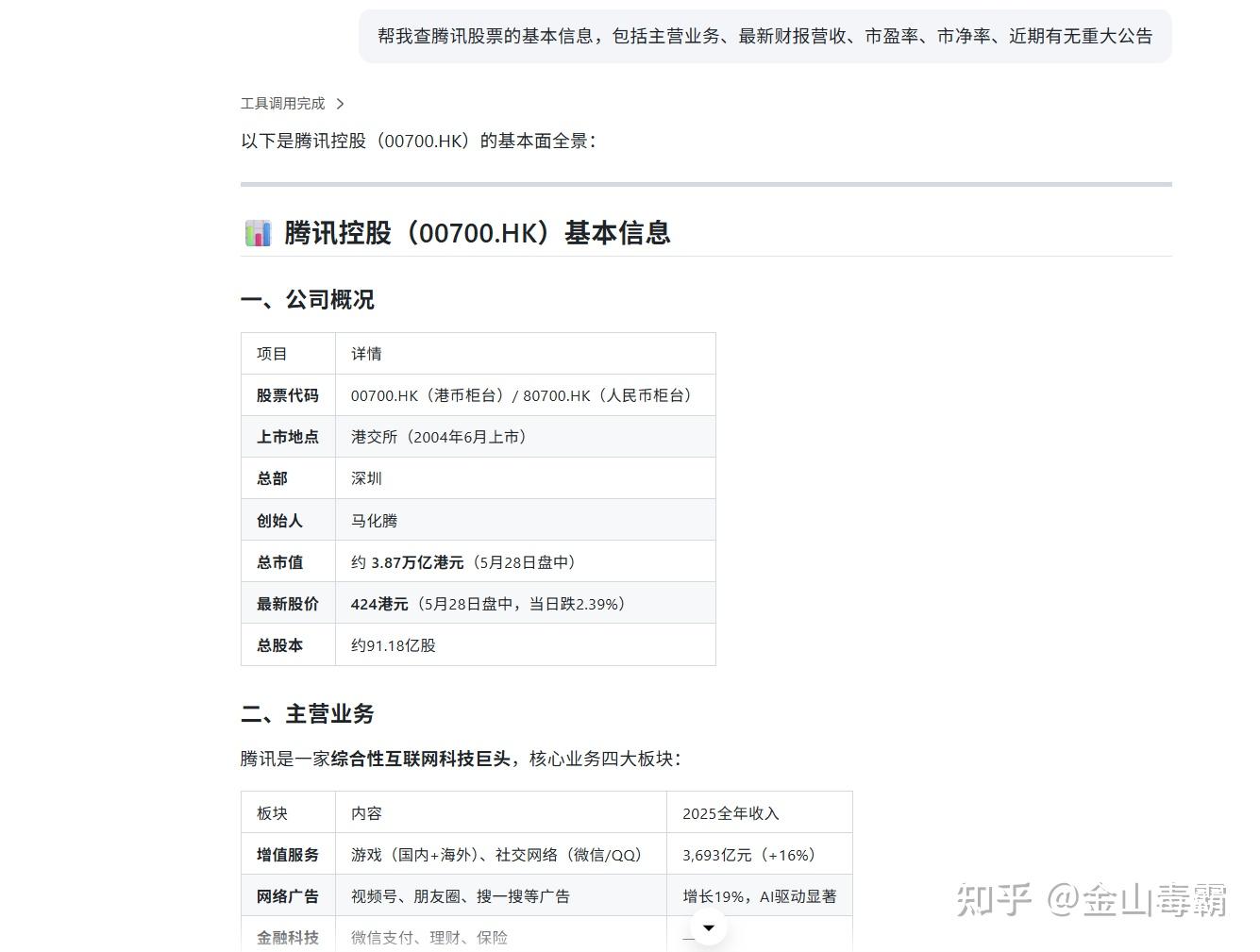
Task: Select the 增长19%，AI驱动显著 cell
Action: (x=760, y=896)
